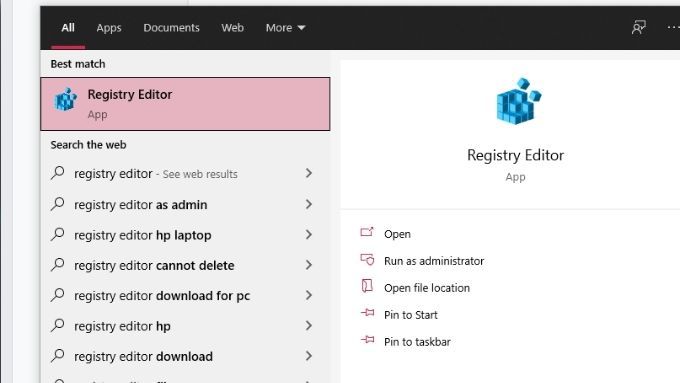Click Open in the preview actions

397,234
